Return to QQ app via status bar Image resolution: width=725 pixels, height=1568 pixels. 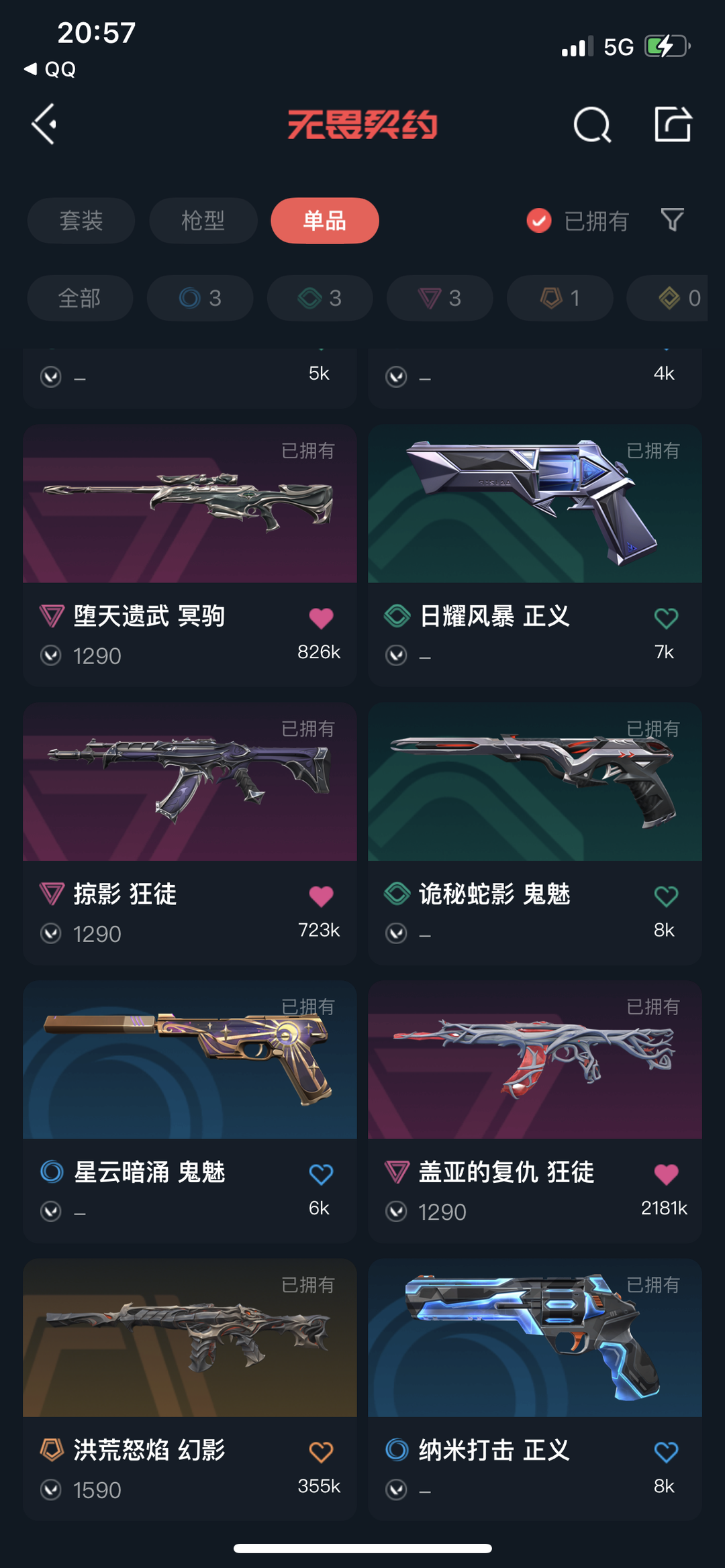point(50,69)
